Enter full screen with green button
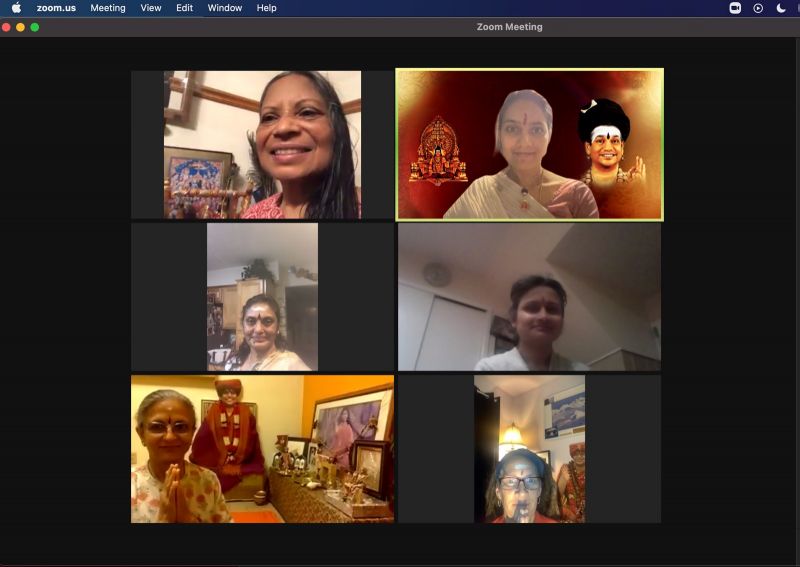800x567 pixels. pyautogui.click(x=35, y=27)
